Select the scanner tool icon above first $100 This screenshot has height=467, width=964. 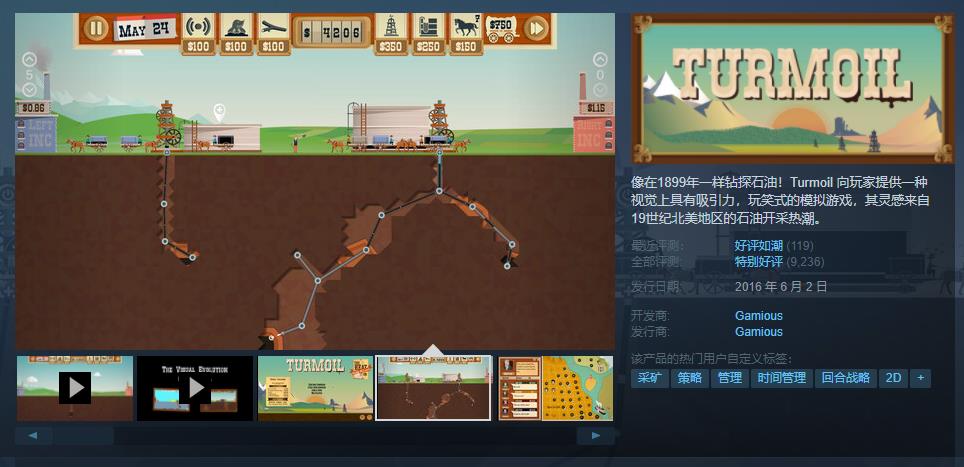coord(198,26)
